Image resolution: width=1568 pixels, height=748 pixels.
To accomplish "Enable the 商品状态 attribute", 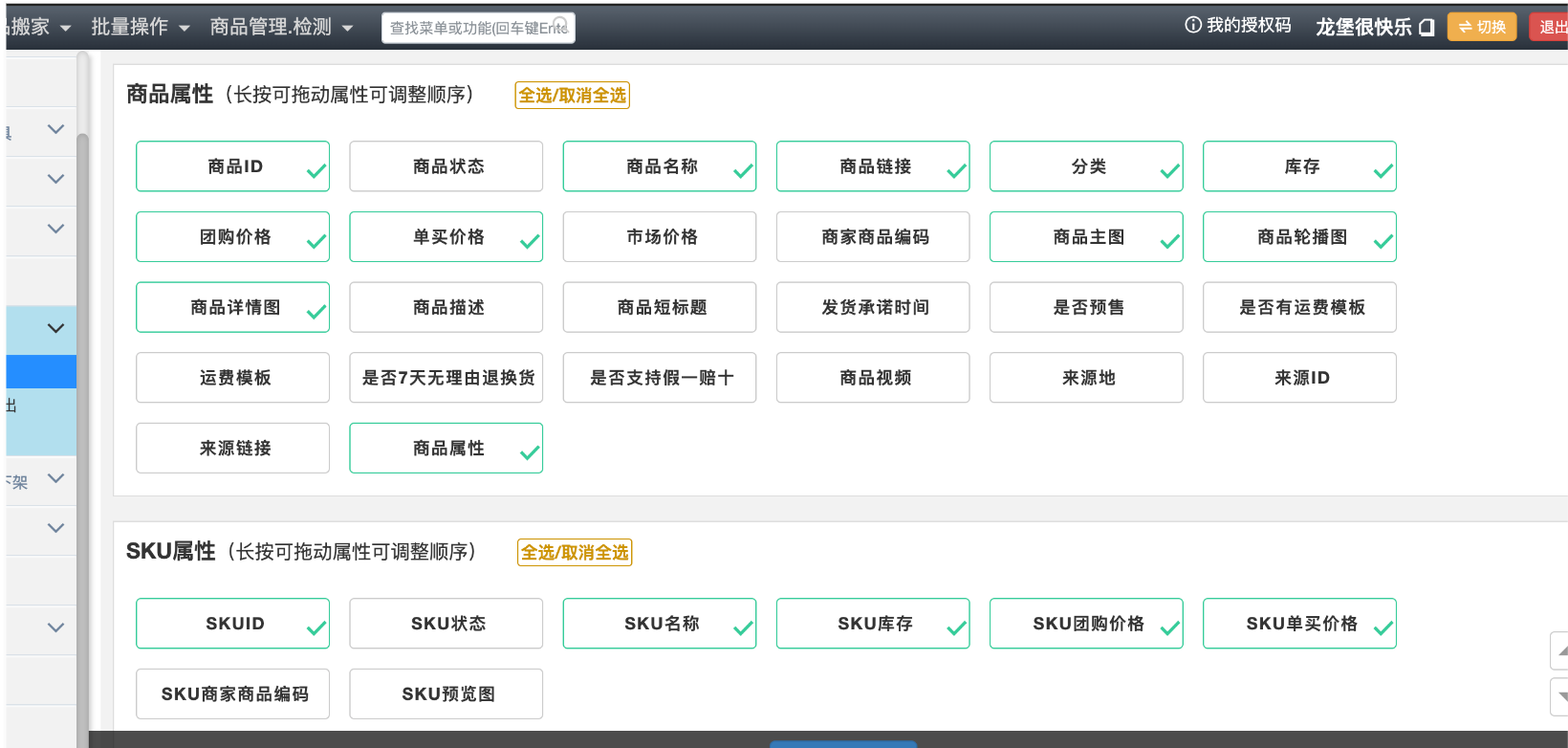I will point(446,166).
